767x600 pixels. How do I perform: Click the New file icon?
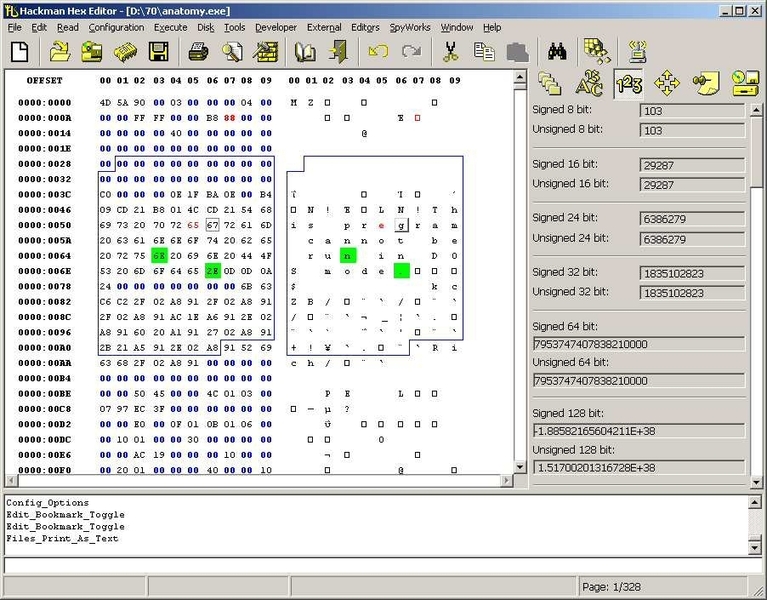(x=20, y=52)
